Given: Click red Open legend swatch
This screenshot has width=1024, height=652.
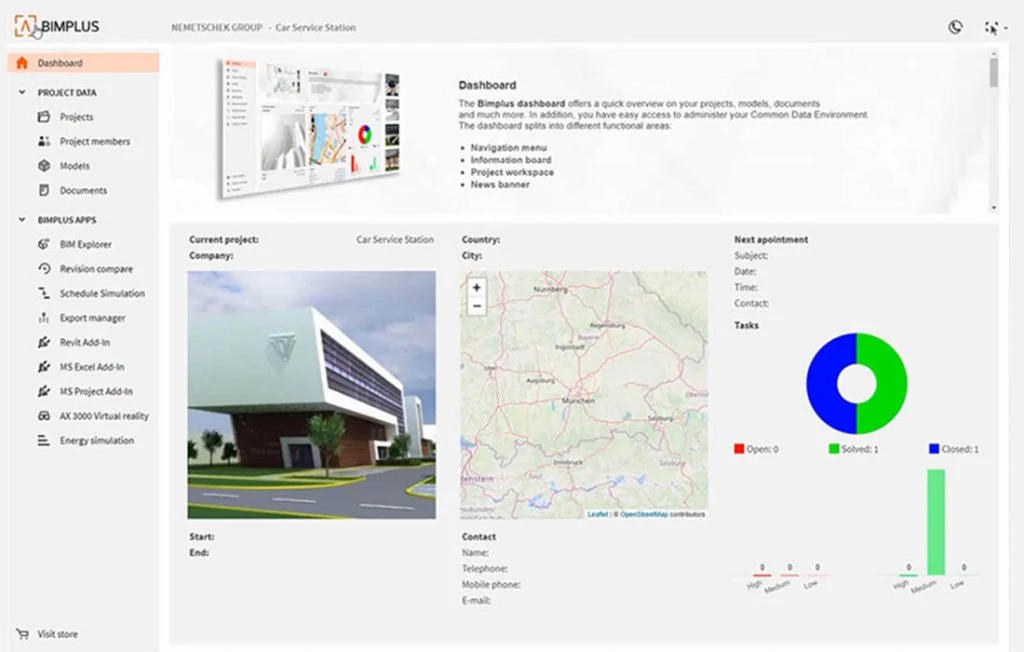Looking at the screenshot, I should click(739, 449).
